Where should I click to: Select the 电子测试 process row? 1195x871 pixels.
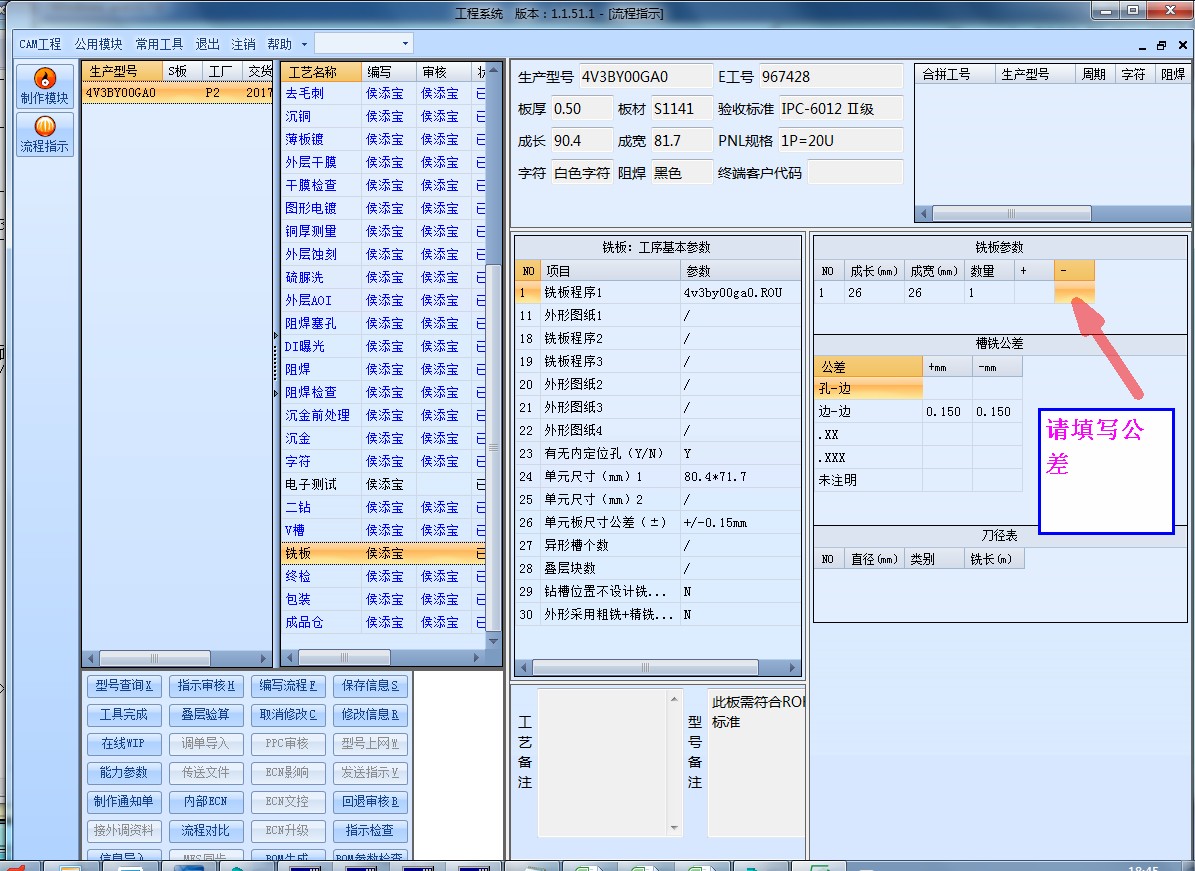click(383, 484)
